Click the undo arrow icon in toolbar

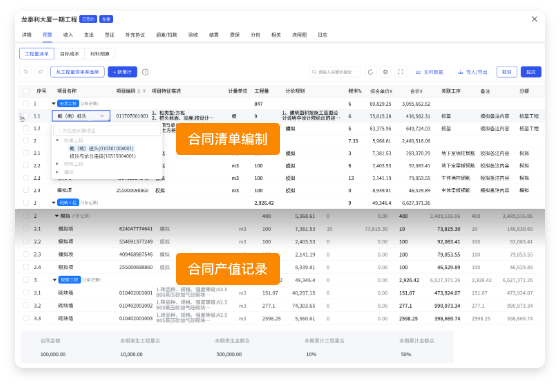(x=26, y=72)
